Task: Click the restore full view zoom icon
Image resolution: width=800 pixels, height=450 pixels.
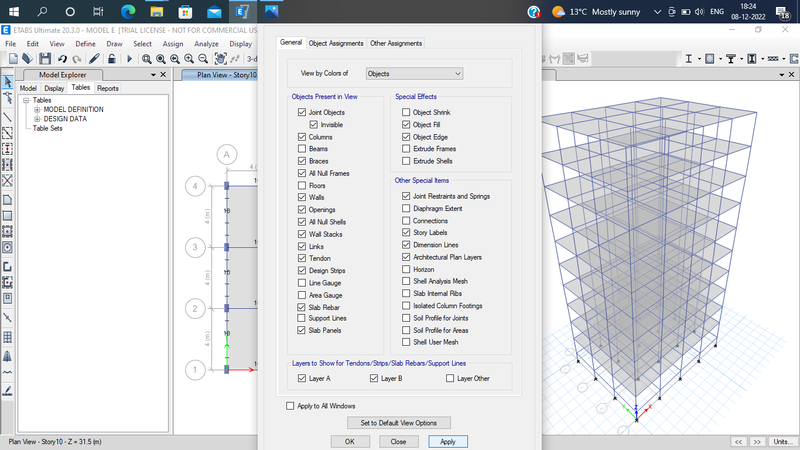Action: pos(161,59)
